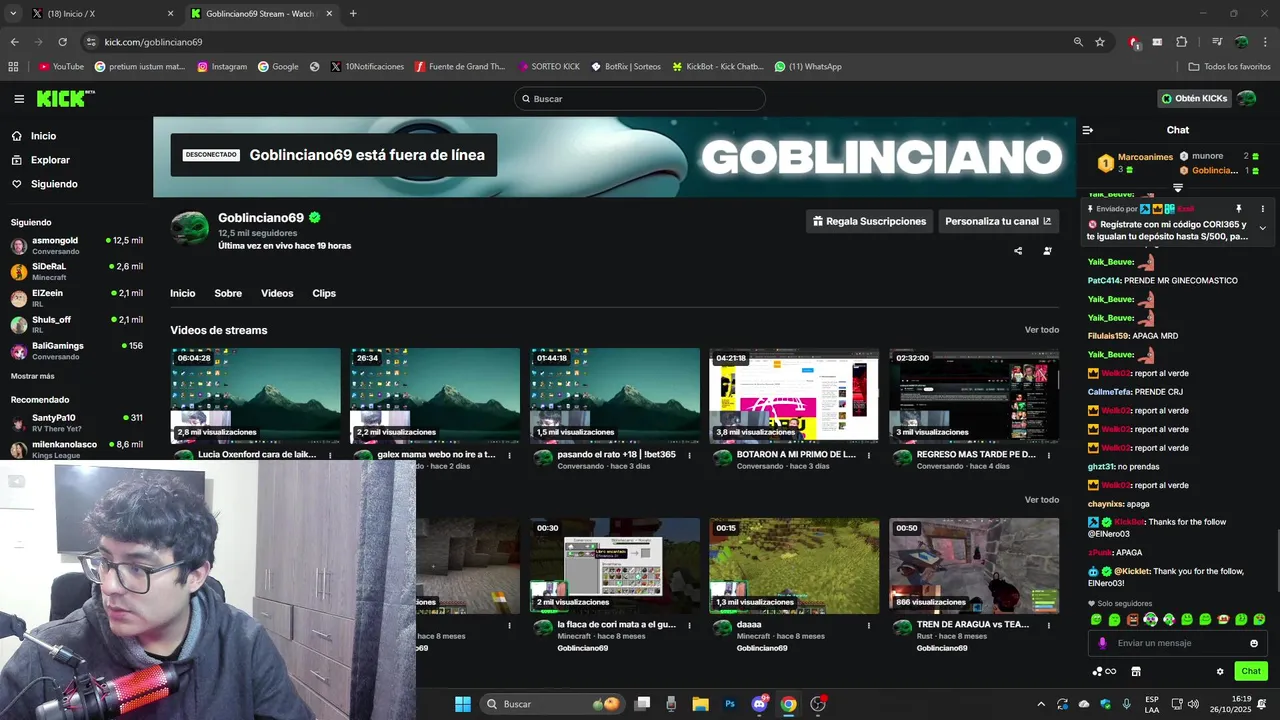Open options menu for 'daaaa' clip
The width and height of the screenshot is (1280, 720).
click(868, 626)
